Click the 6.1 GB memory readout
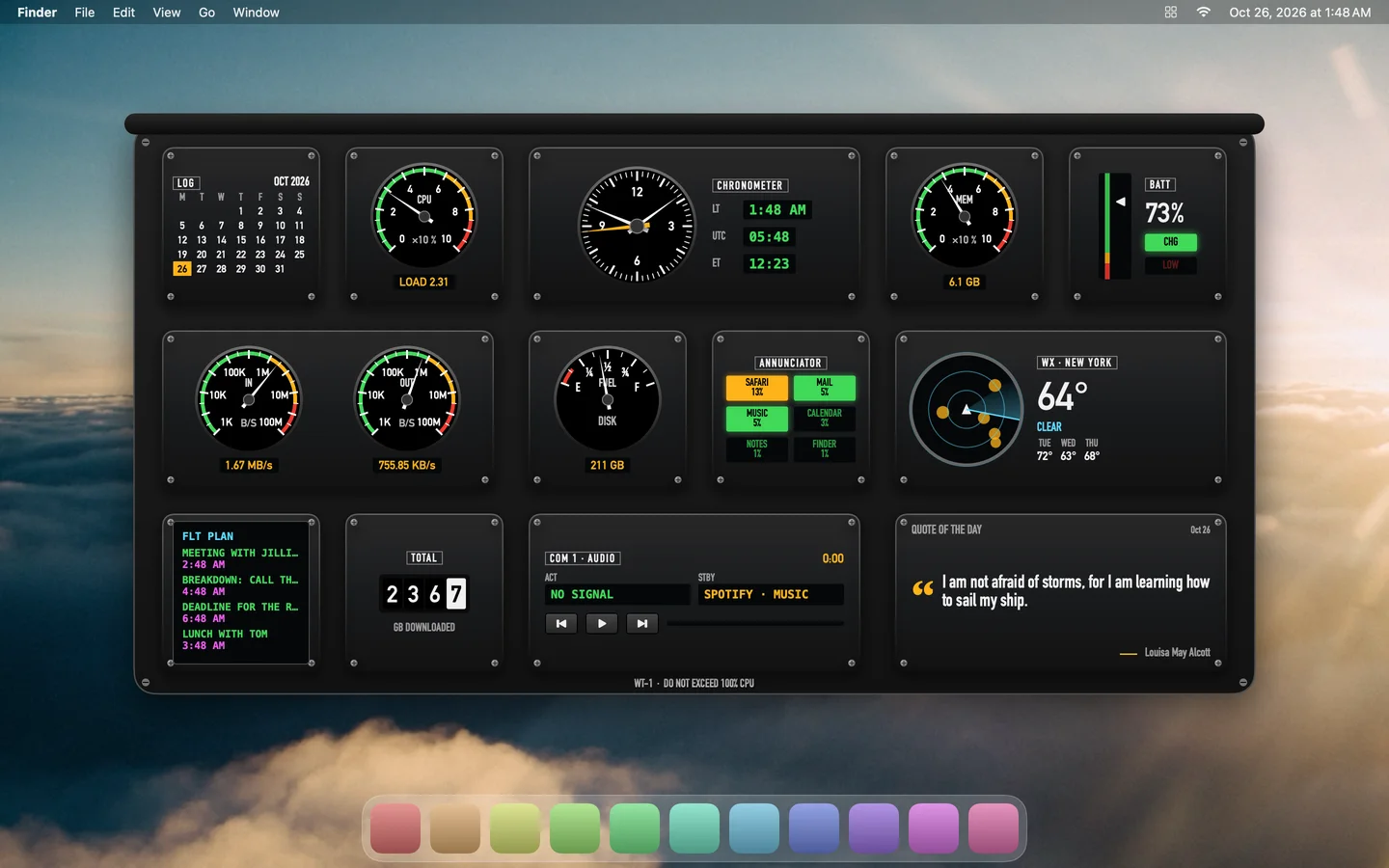The image size is (1389, 868). (x=965, y=282)
